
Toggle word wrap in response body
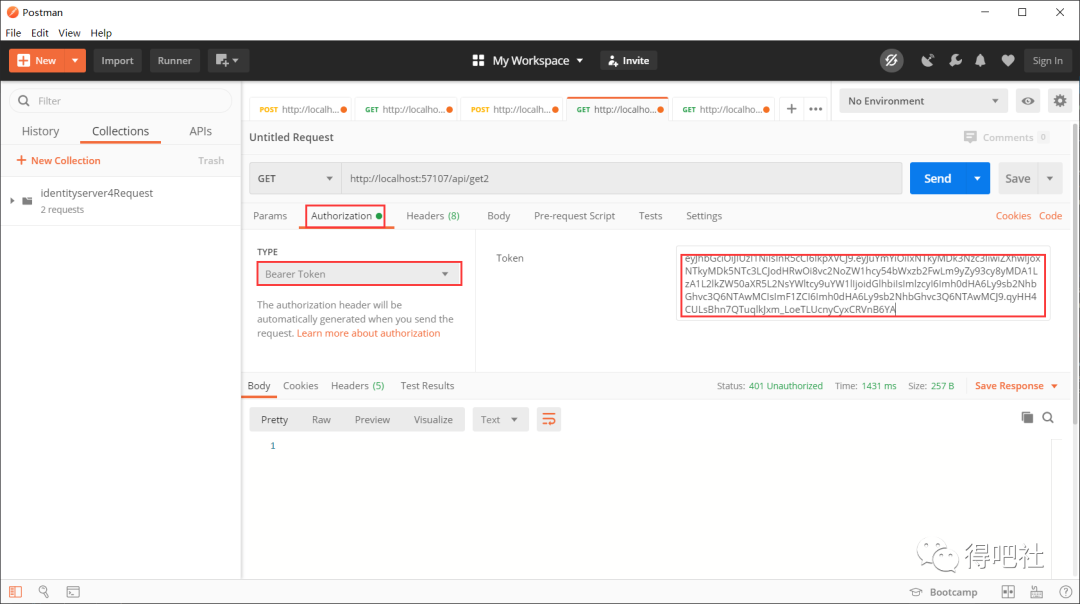549,419
